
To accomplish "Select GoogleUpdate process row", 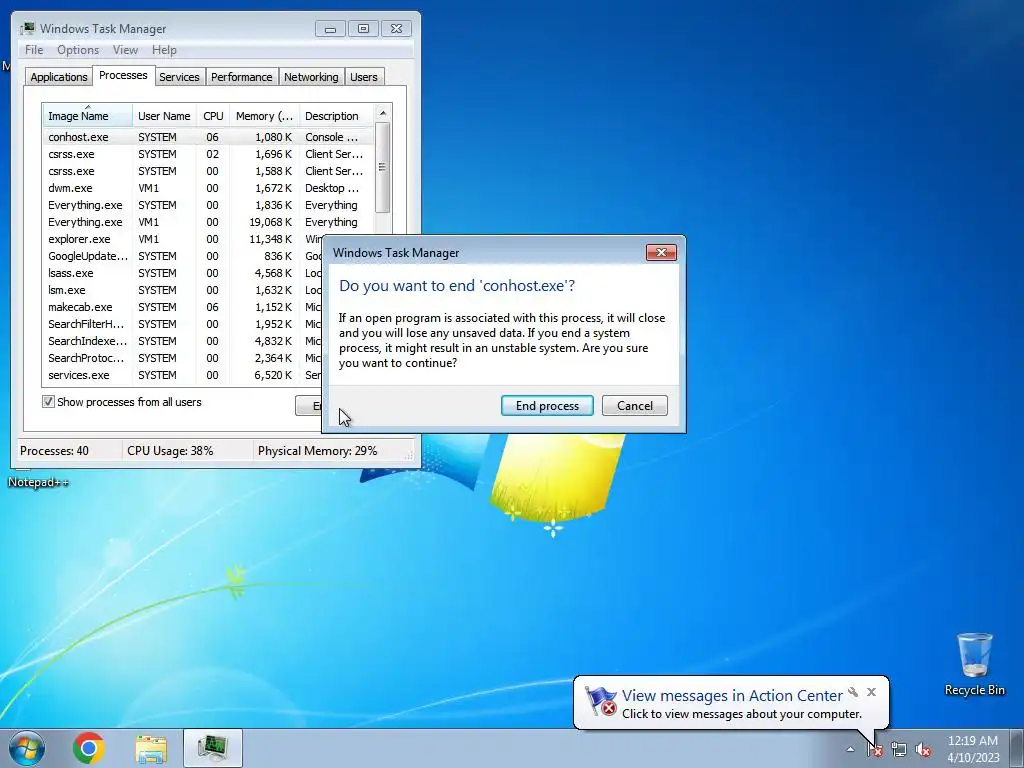I will click(x=183, y=256).
